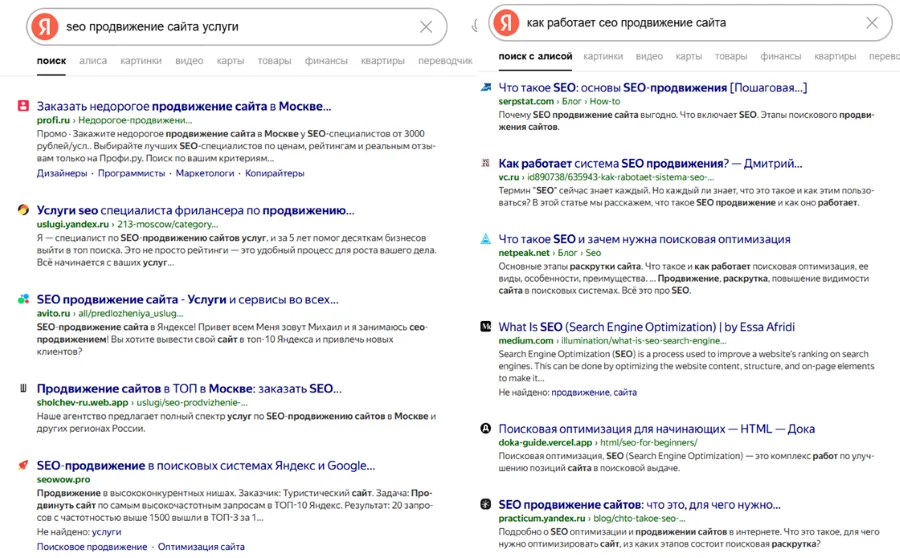Open 'Как работает система SEO продвижения?' result
This screenshot has height=558, width=900.
coord(650,164)
